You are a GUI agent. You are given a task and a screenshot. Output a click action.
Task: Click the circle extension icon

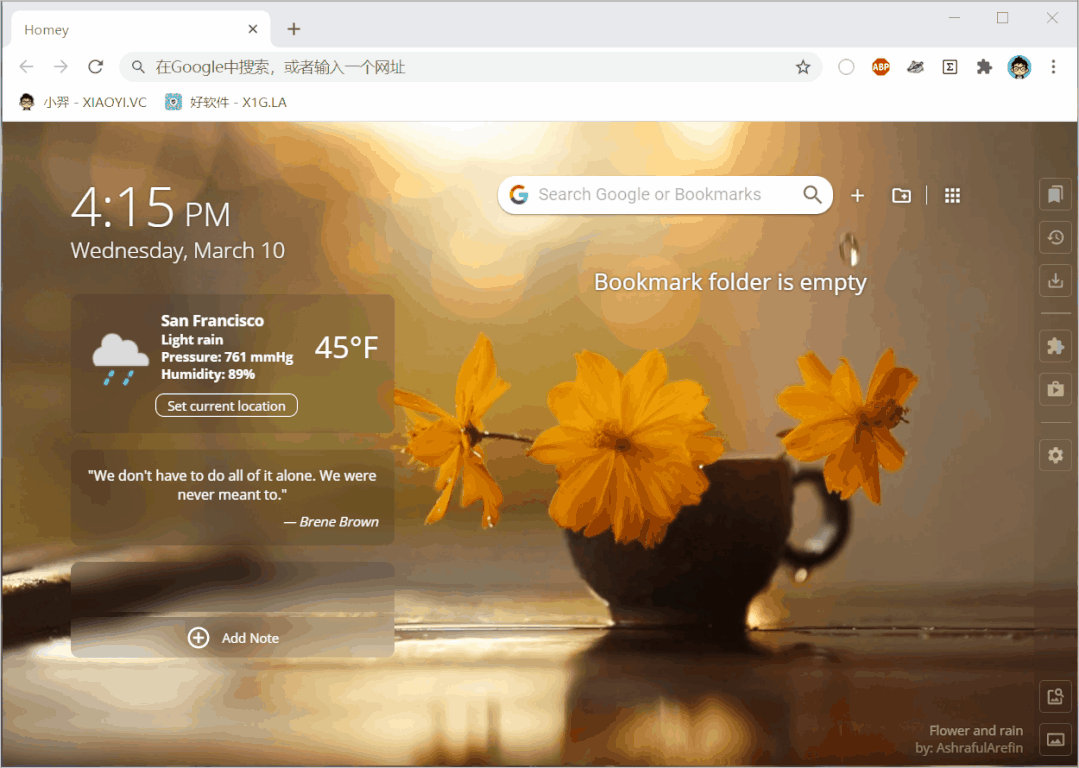[846, 67]
